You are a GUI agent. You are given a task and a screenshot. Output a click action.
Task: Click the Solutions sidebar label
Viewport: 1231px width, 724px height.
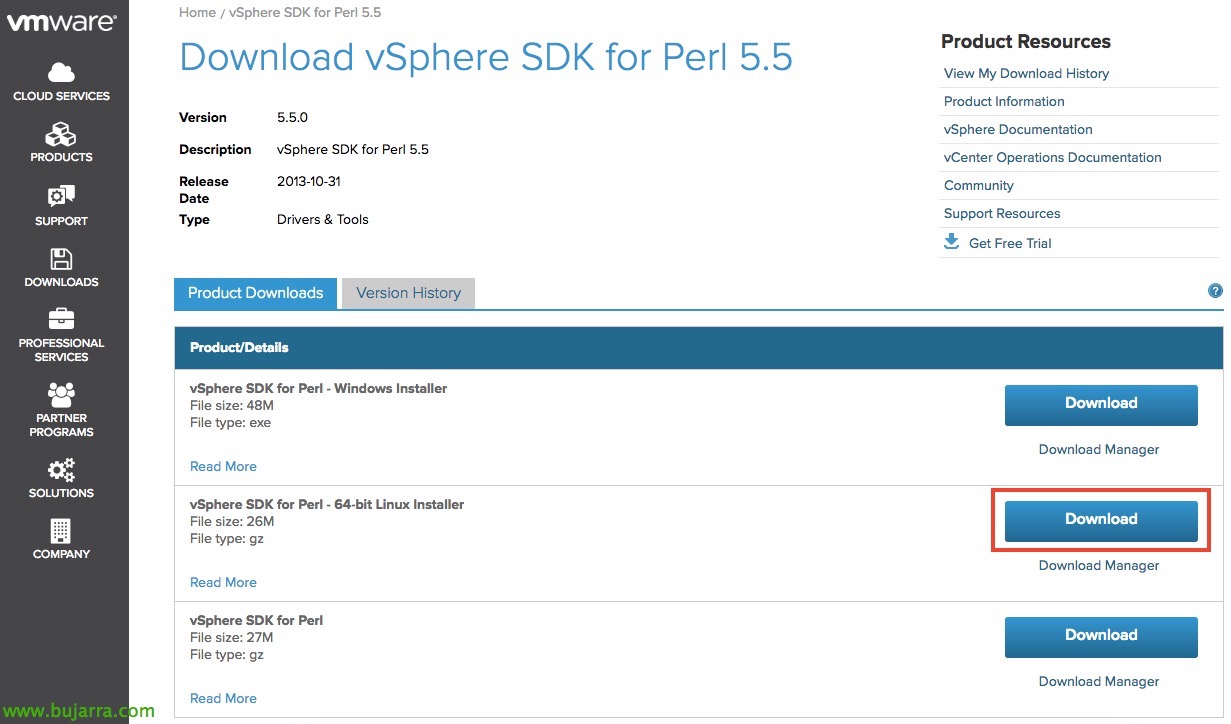click(x=61, y=494)
